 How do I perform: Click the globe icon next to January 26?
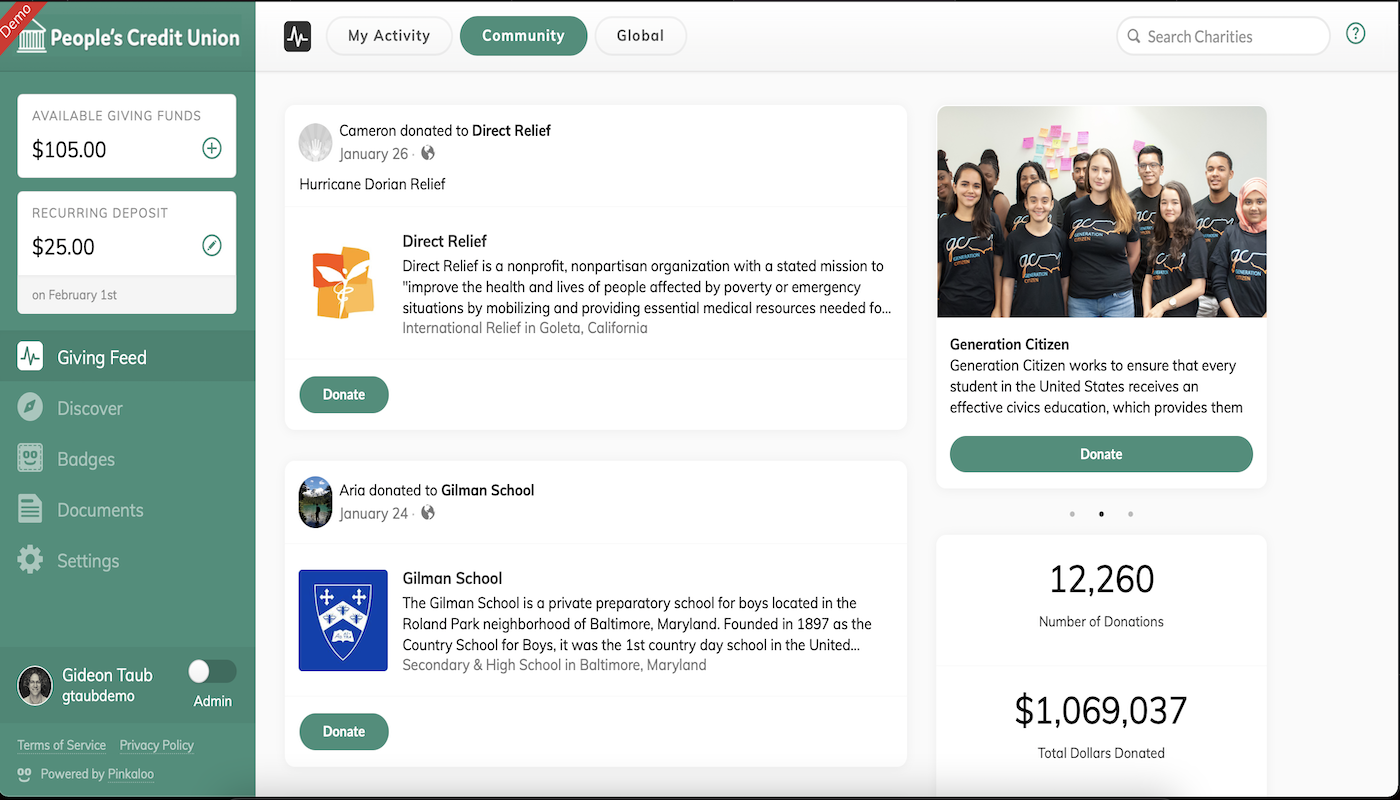[x=428, y=153]
